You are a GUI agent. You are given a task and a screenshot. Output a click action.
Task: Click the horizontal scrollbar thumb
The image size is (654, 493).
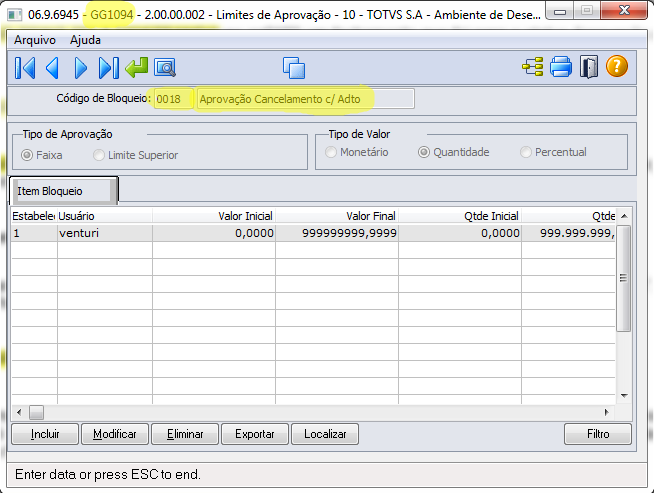click(36, 413)
